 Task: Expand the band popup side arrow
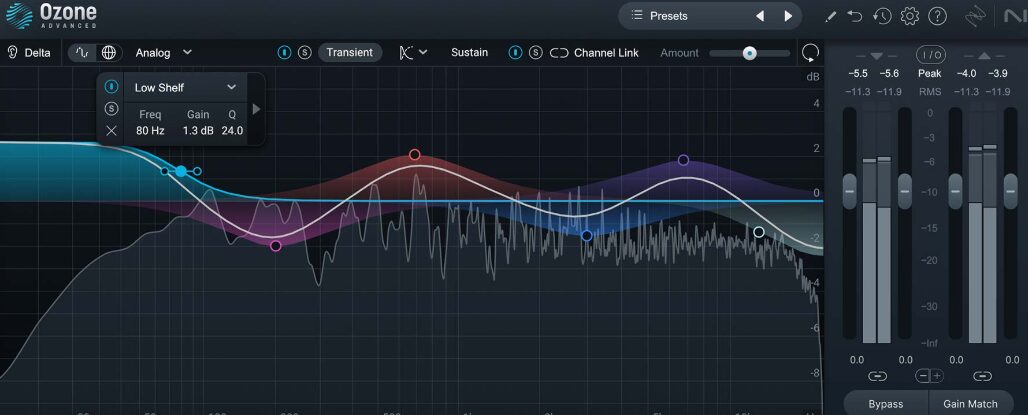256,109
